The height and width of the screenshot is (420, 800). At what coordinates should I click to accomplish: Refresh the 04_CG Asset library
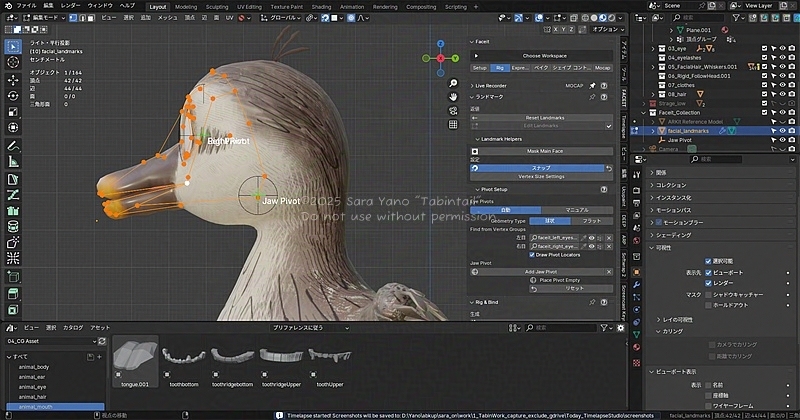click(x=102, y=341)
